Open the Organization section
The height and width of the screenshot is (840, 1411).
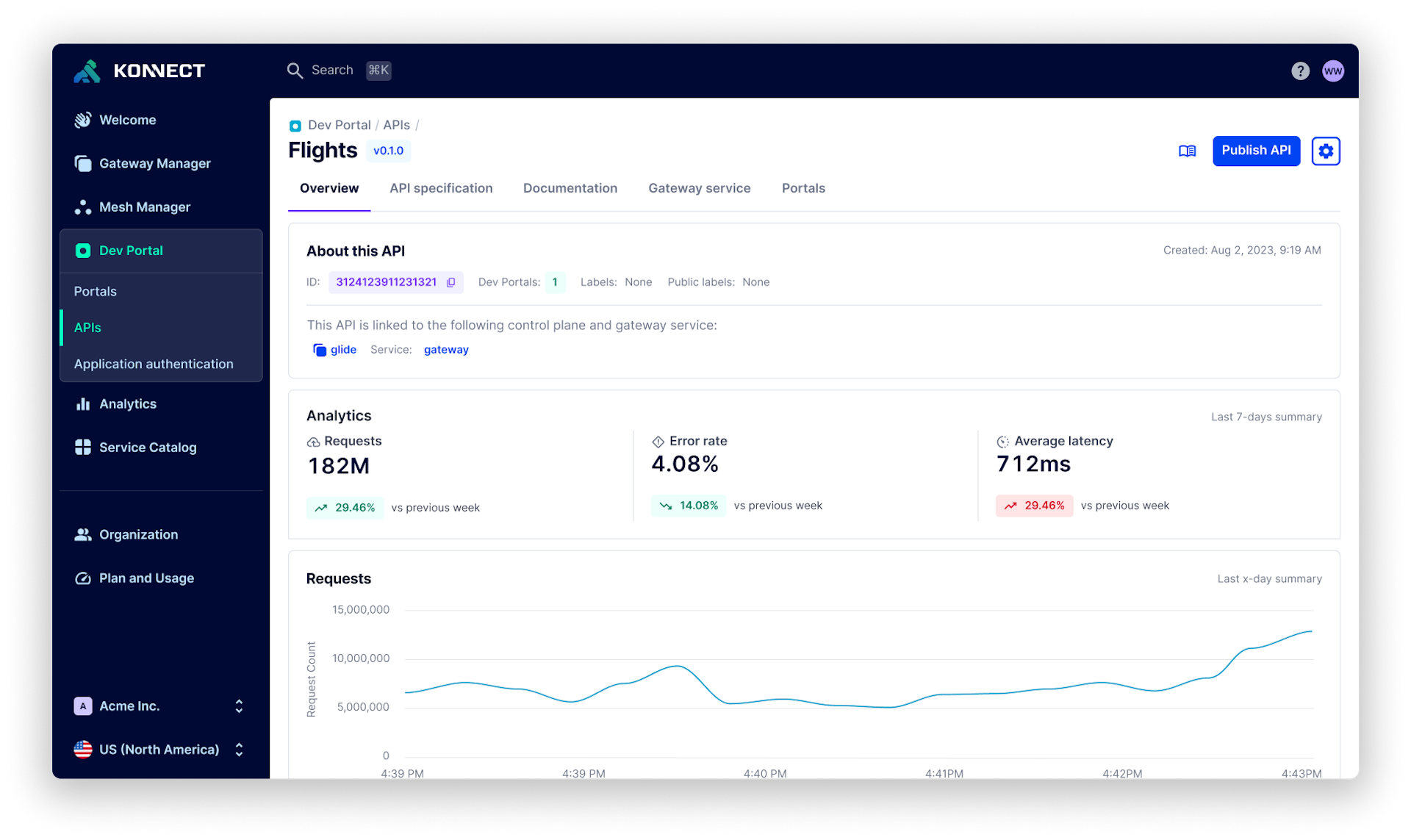139,534
